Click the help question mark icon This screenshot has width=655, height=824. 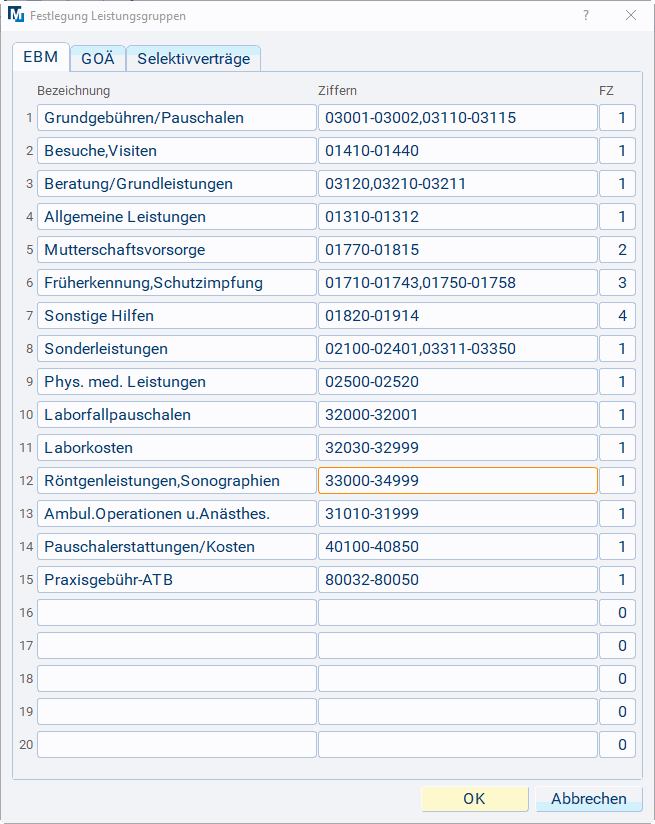click(x=586, y=16)
